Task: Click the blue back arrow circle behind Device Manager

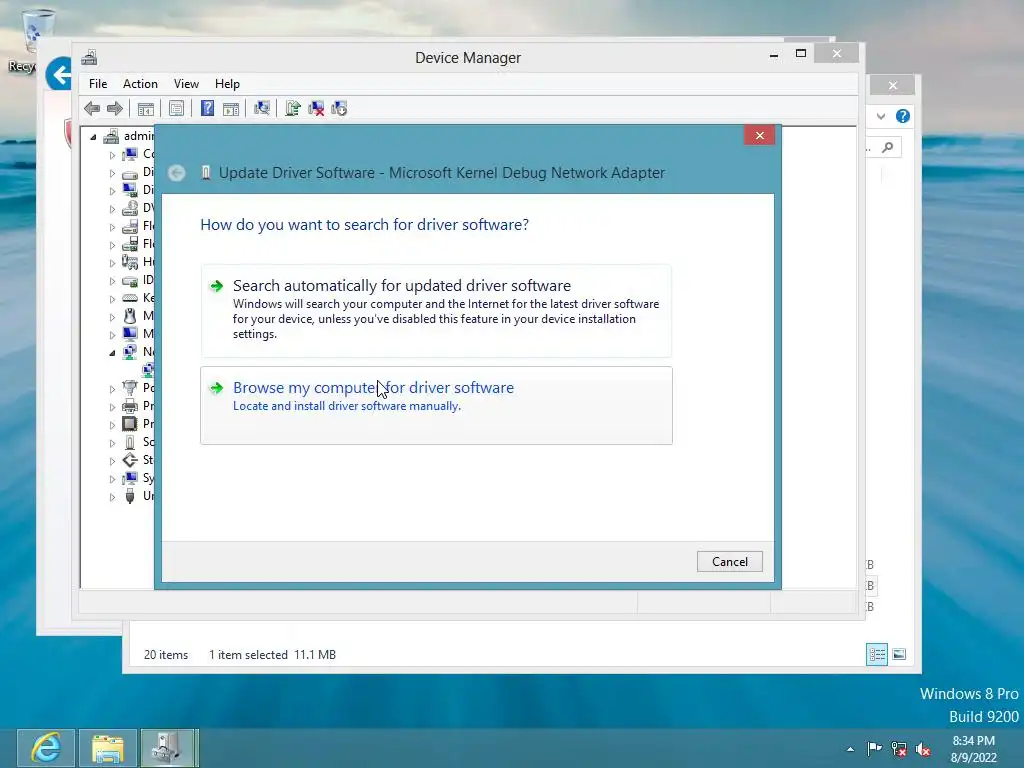Action: coord(58,74)
